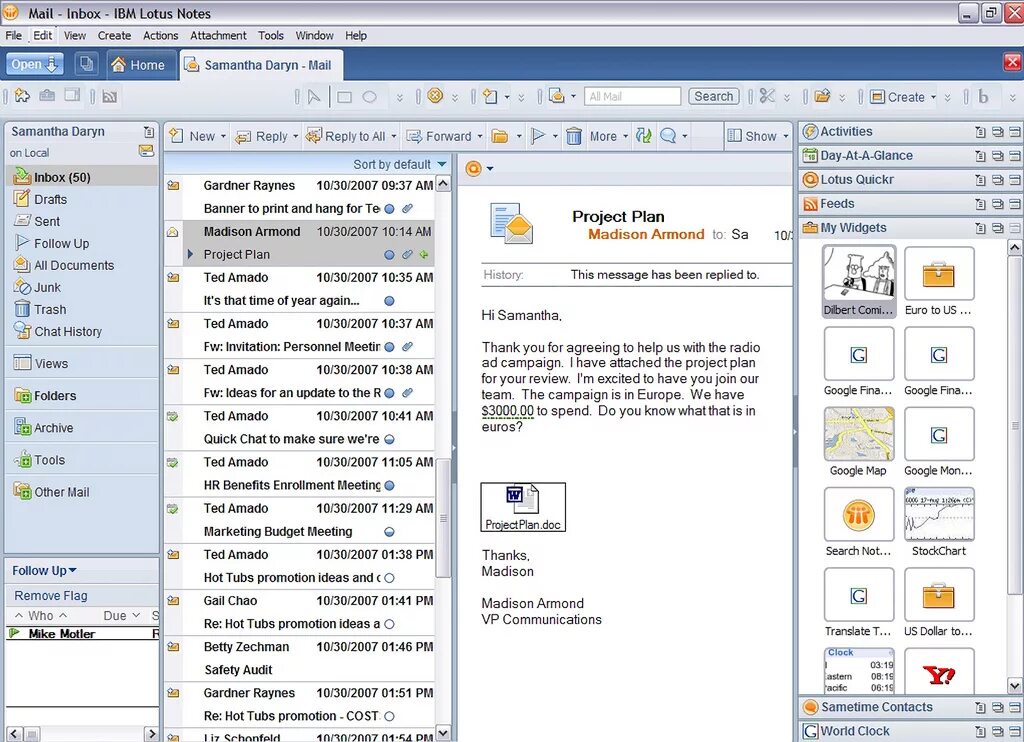The width and height of the screenshot is (1024, 742).
Task: Expand the Activities sidebar panel
Action: click(846, 131)
